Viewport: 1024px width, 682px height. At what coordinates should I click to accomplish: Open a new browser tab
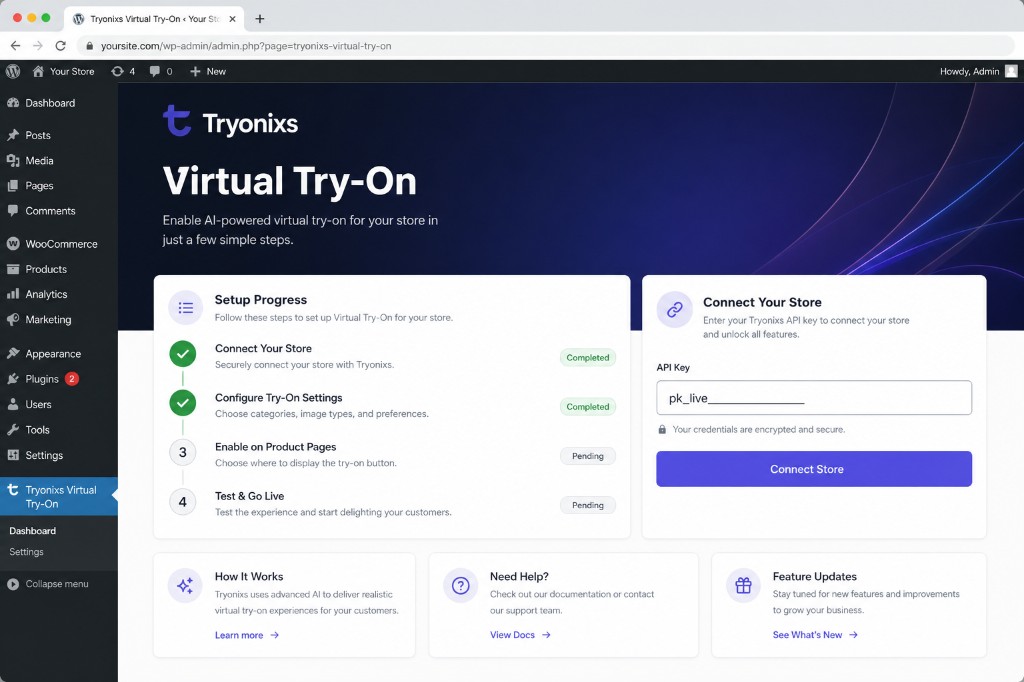[260, 19]
